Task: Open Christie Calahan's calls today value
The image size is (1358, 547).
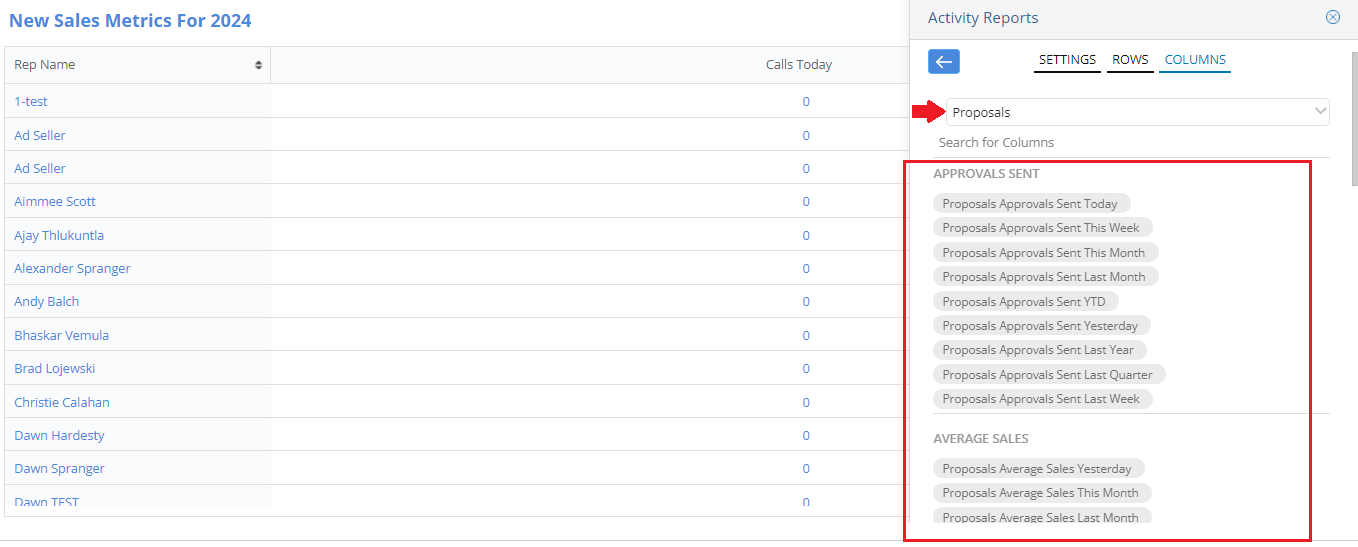Action: point(806,402)
